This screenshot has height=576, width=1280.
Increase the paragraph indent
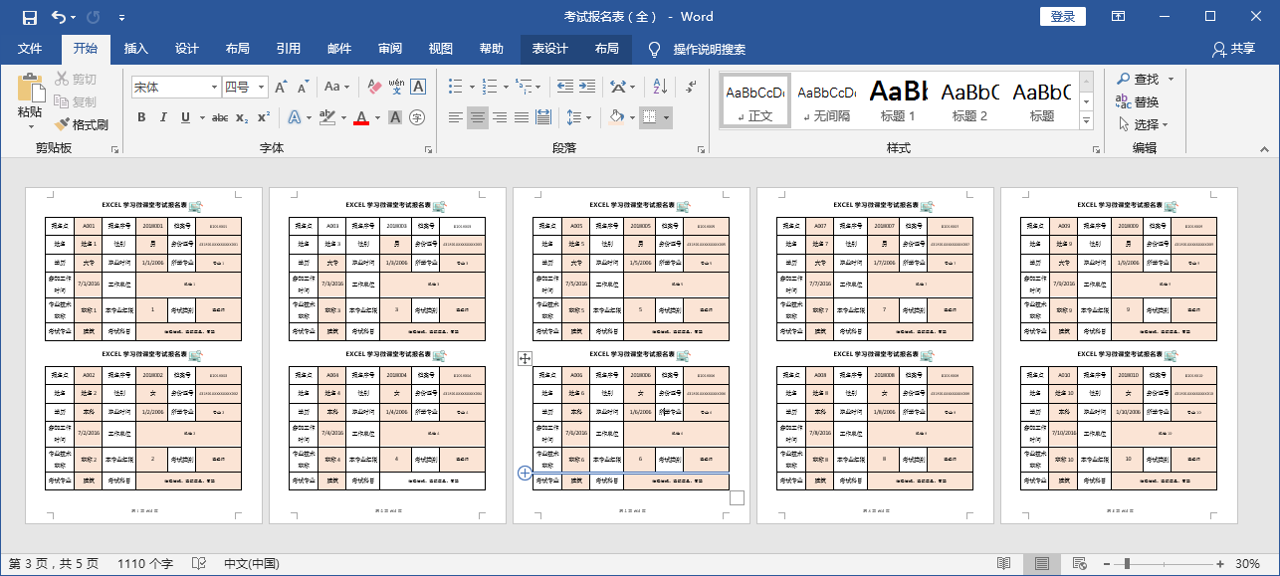tap(589, 87)
